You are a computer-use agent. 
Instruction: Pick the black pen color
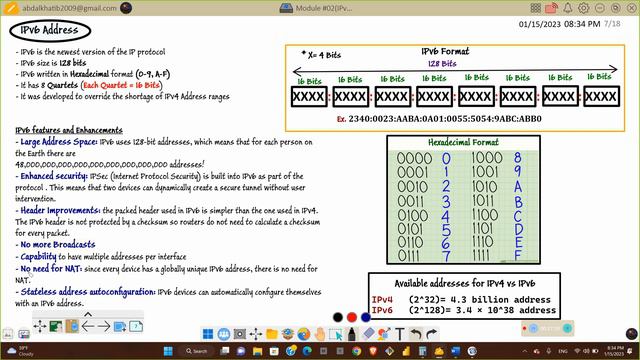[x=338, y=317]
